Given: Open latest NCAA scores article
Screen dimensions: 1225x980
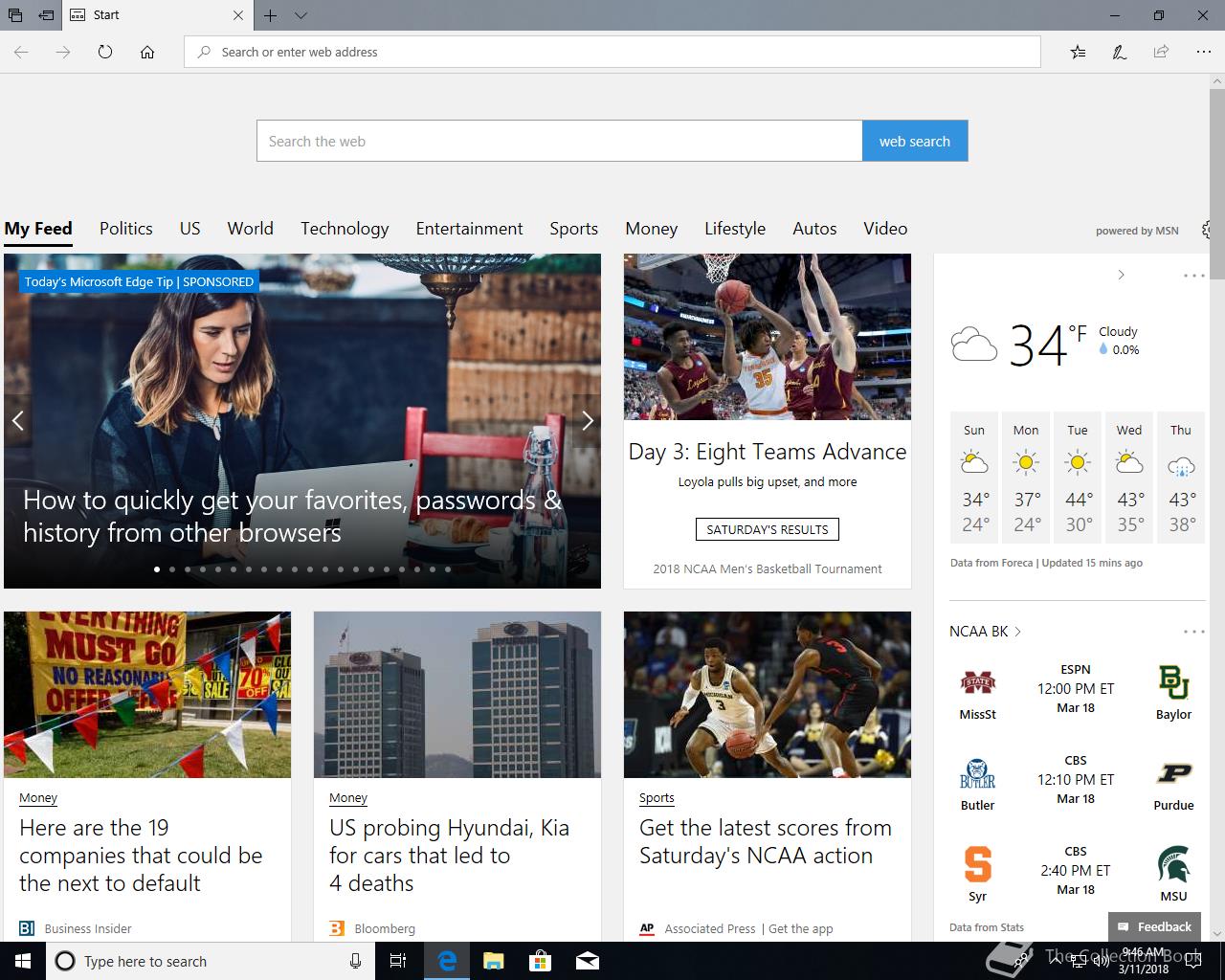Looking at the screenshot, I should click(x=766, y=841).
